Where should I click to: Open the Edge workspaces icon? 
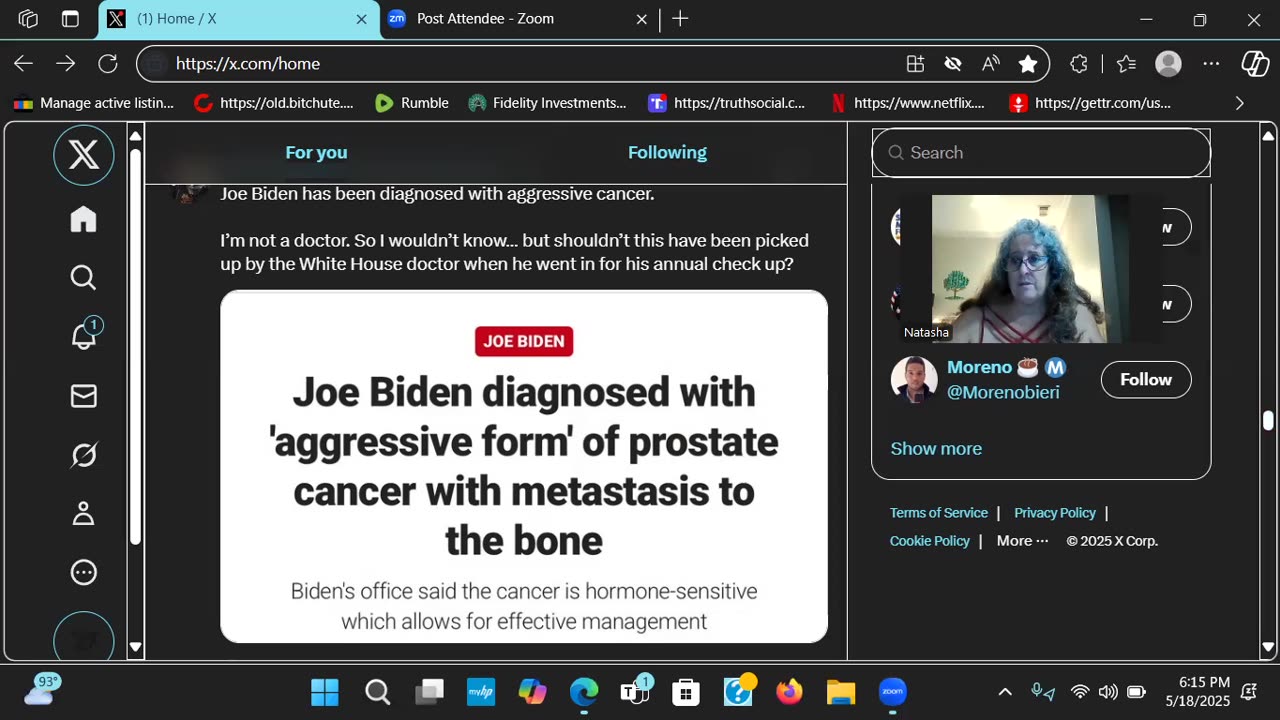(28, 19)
